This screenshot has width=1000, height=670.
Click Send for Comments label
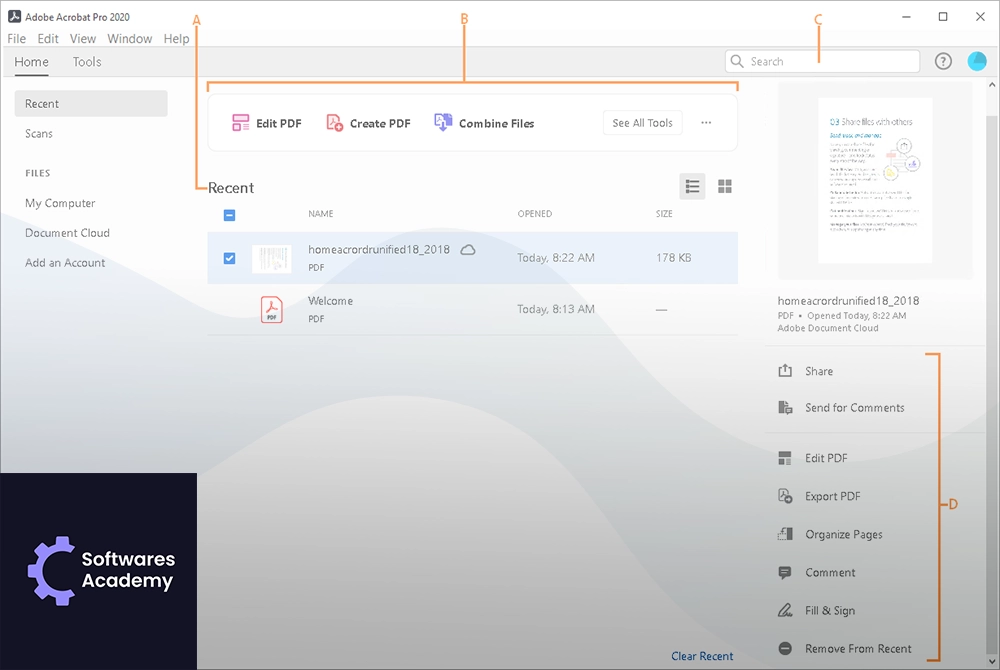pos(855,407)
